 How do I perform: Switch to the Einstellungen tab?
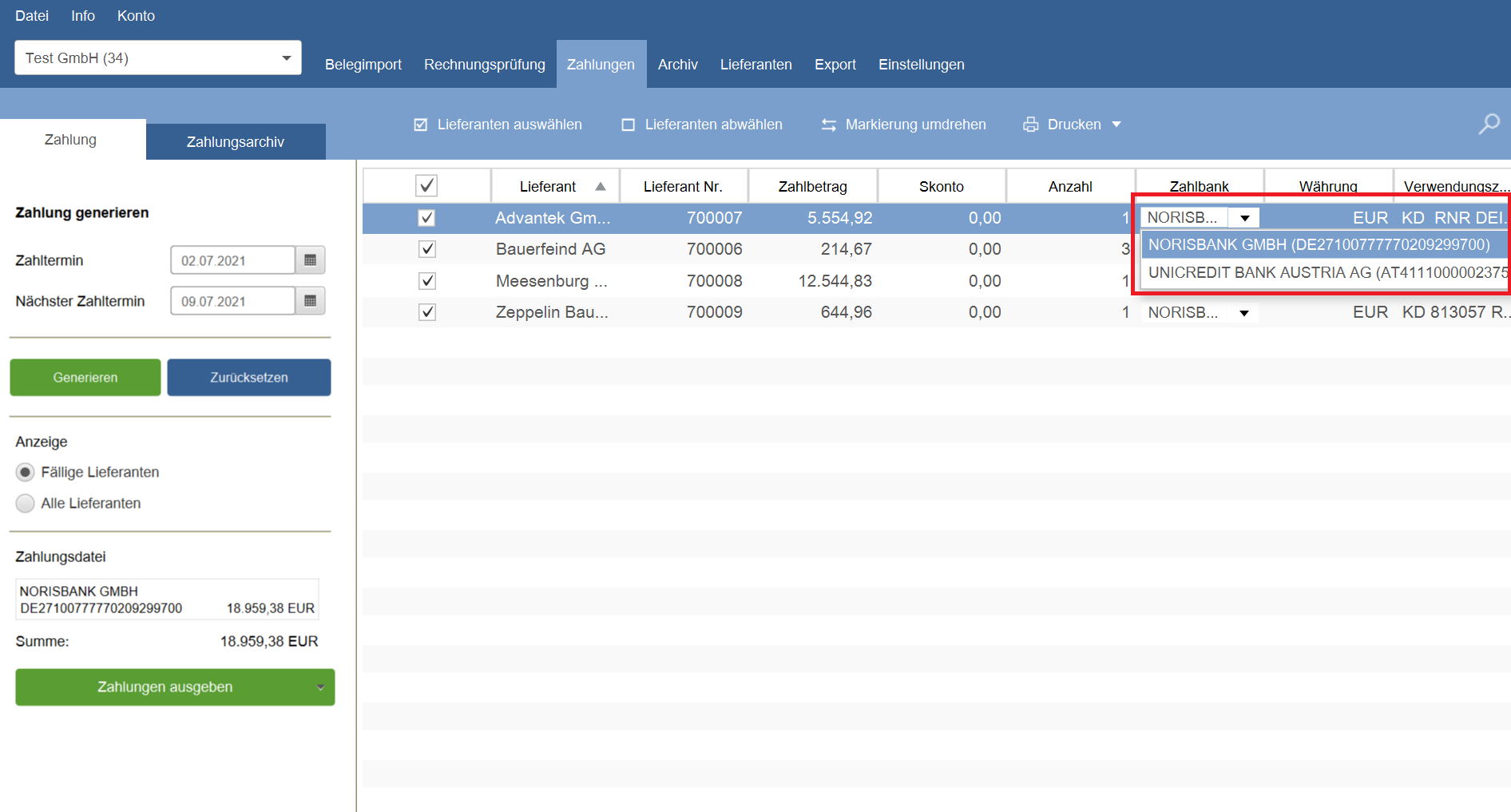click(x=922, y=65)
